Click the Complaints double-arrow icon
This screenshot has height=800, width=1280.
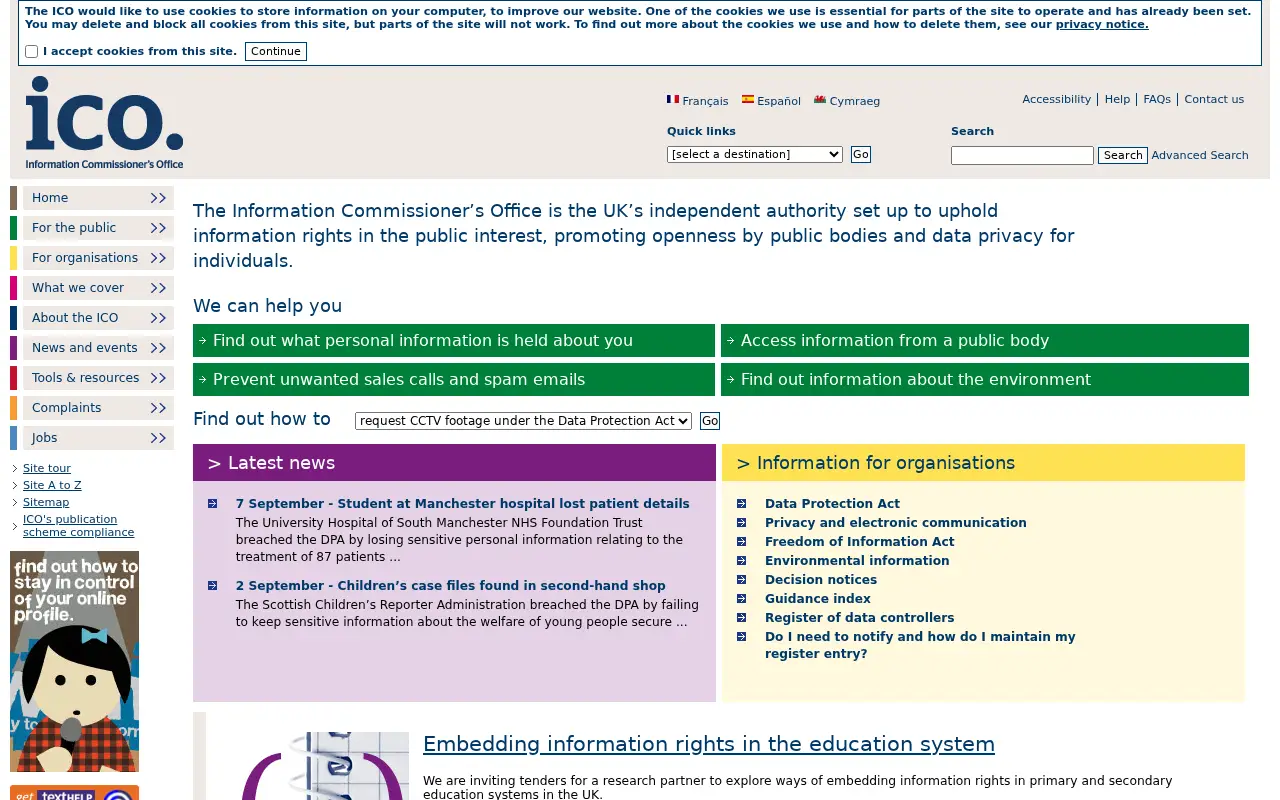(x=158, y=408)
